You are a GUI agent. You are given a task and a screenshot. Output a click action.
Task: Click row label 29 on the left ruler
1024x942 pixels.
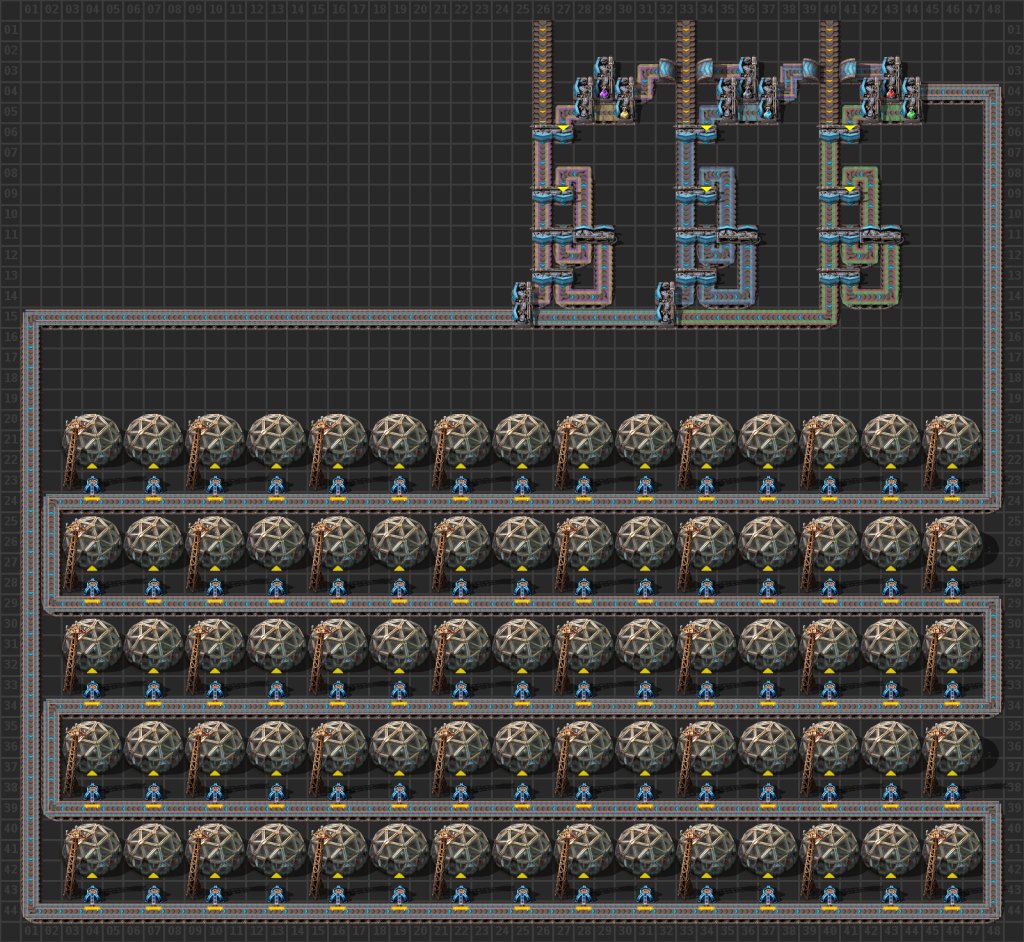[x=10, y=603]
